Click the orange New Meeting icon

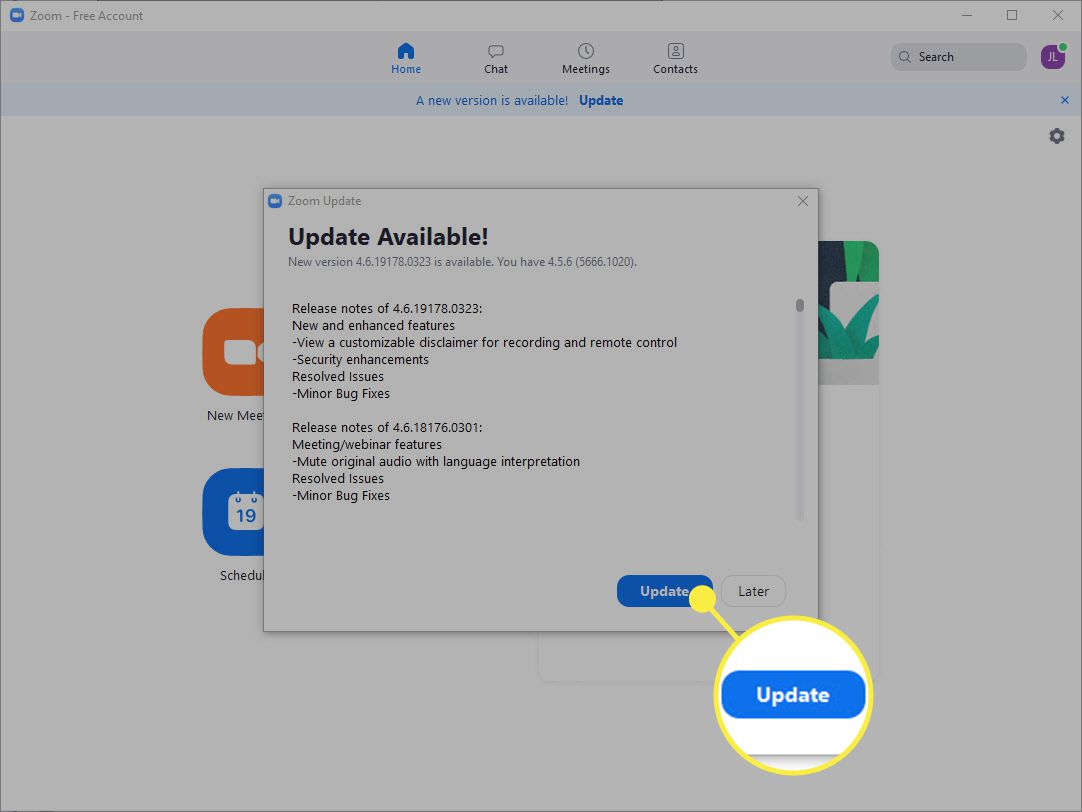tap(233, 352)
